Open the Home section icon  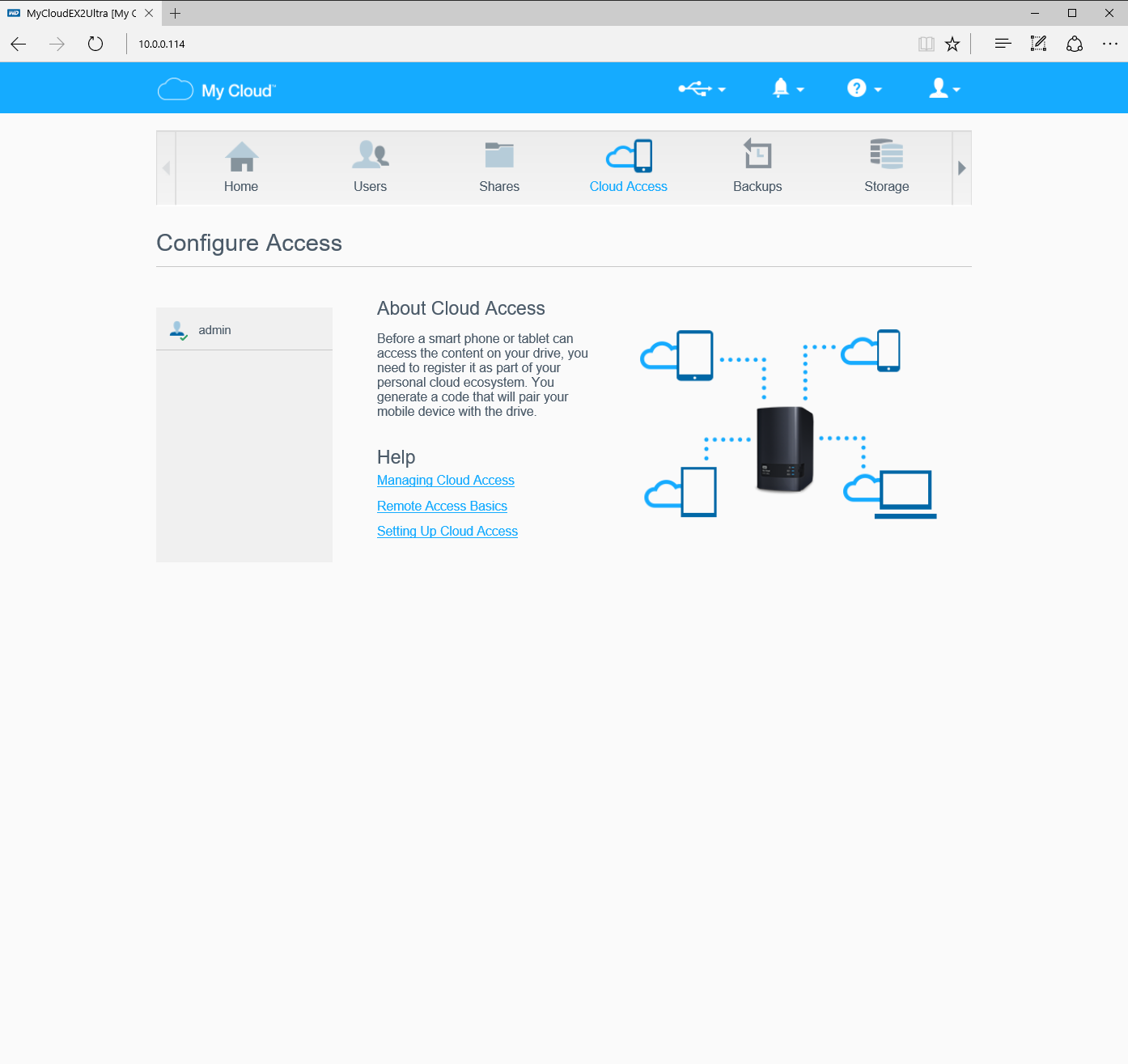click(x=241, y=157)
